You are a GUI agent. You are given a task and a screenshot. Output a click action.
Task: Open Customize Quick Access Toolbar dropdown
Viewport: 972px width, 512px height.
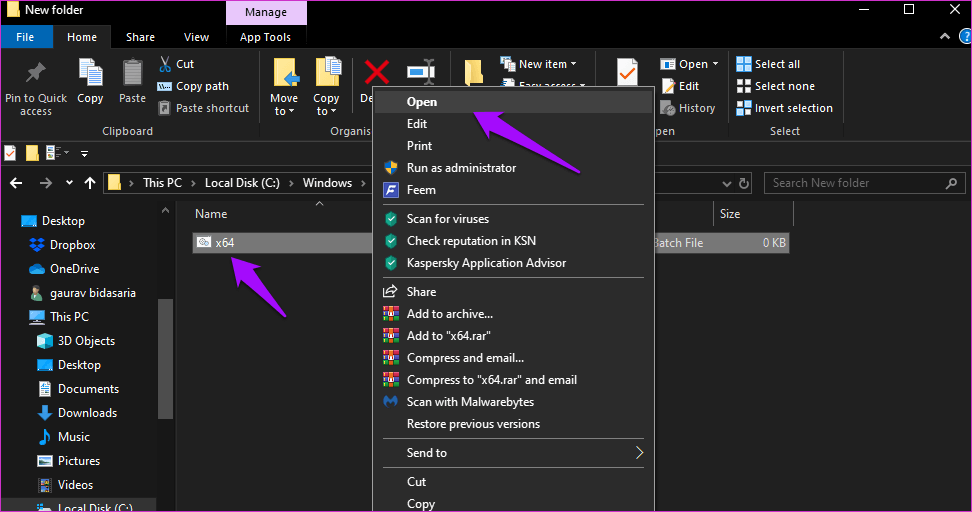coord(84,153)
